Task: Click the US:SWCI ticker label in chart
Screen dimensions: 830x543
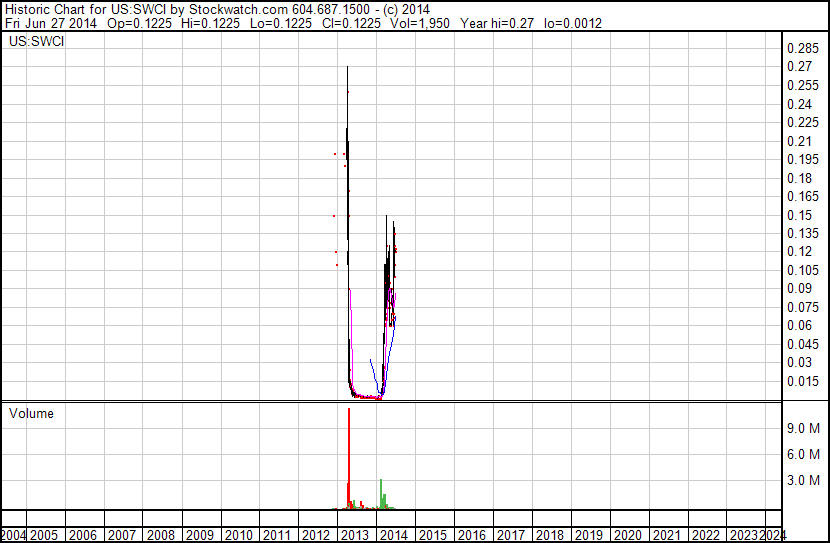Action: point(36,42)
